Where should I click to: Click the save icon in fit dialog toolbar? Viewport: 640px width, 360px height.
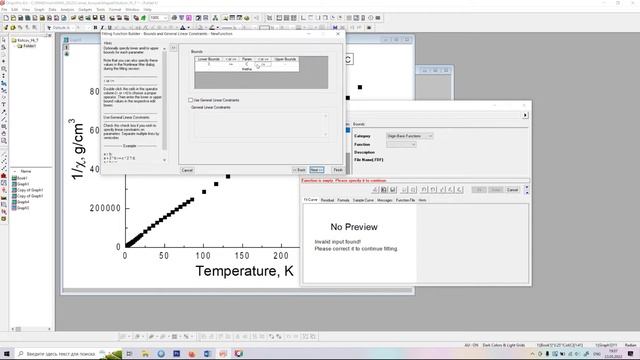[393, 190]
